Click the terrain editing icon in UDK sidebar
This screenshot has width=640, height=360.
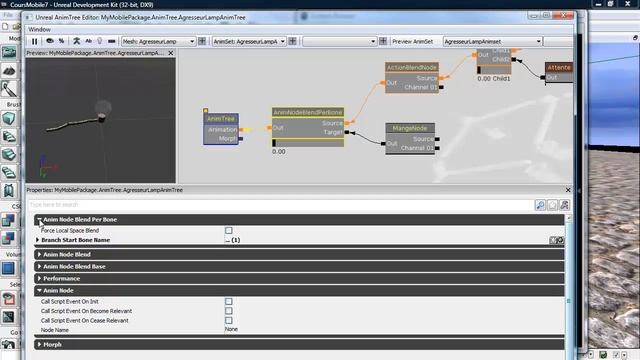click(9, 71)
